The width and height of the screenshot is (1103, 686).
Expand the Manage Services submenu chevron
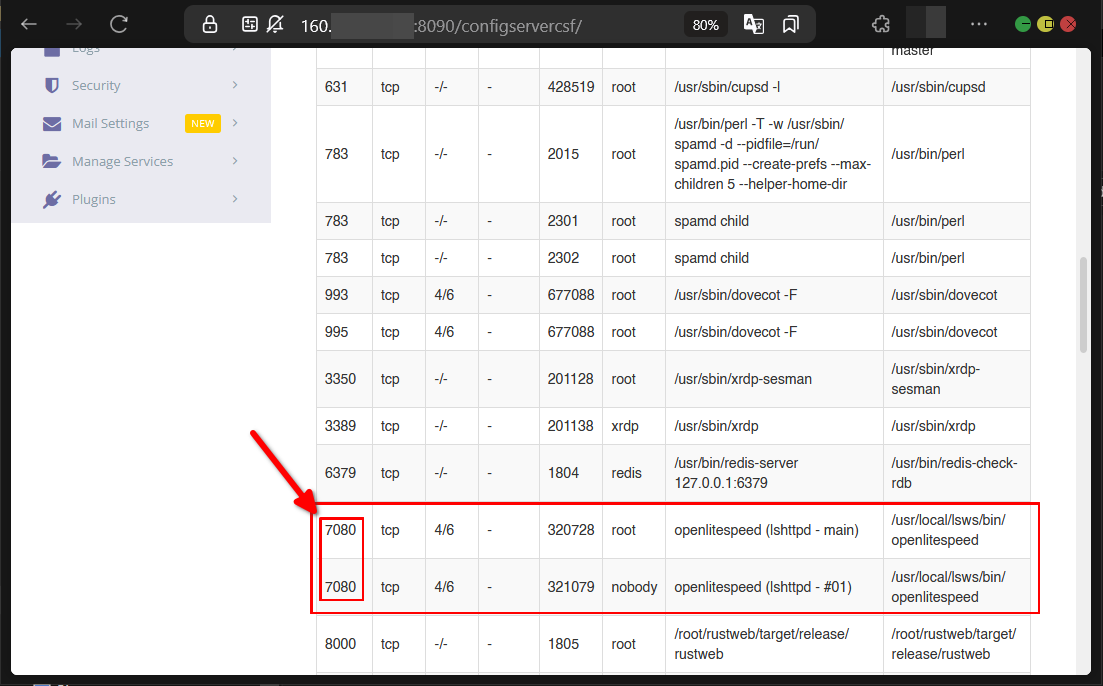[x=235, y=161]
